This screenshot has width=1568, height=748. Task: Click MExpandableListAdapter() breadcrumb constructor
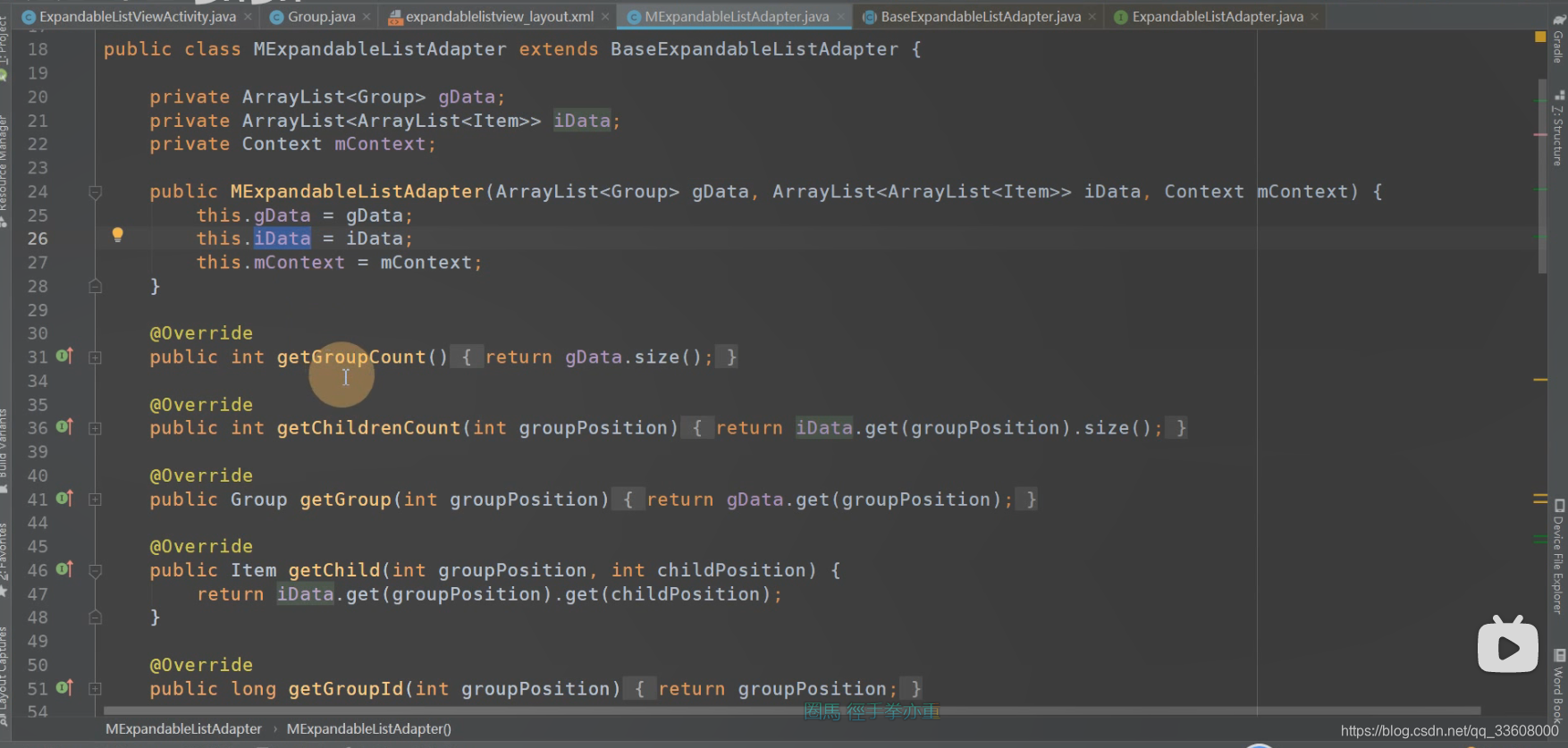point(368,728)
